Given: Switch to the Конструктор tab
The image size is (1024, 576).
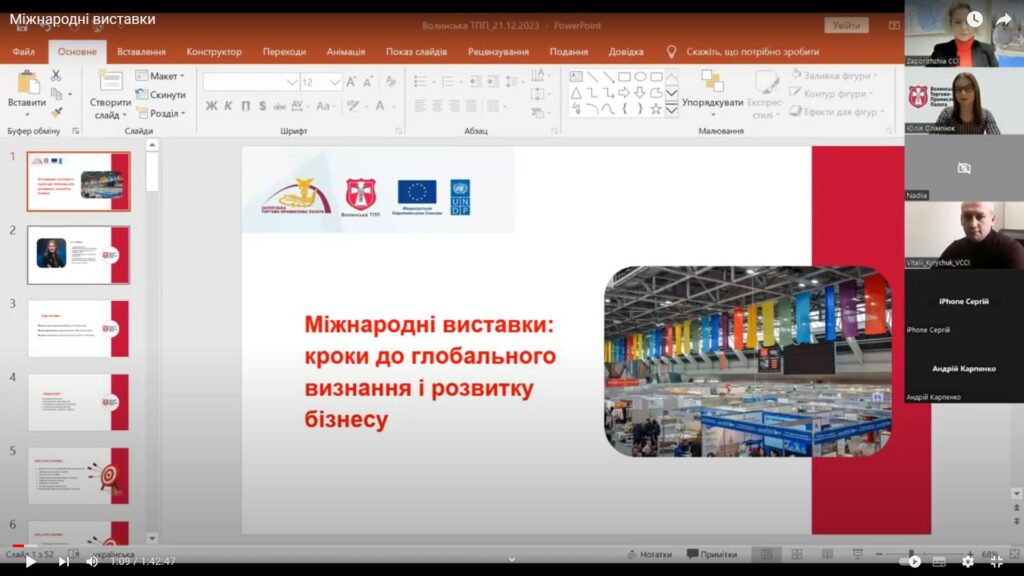Looking at the screenshot, I should point(214,52).
